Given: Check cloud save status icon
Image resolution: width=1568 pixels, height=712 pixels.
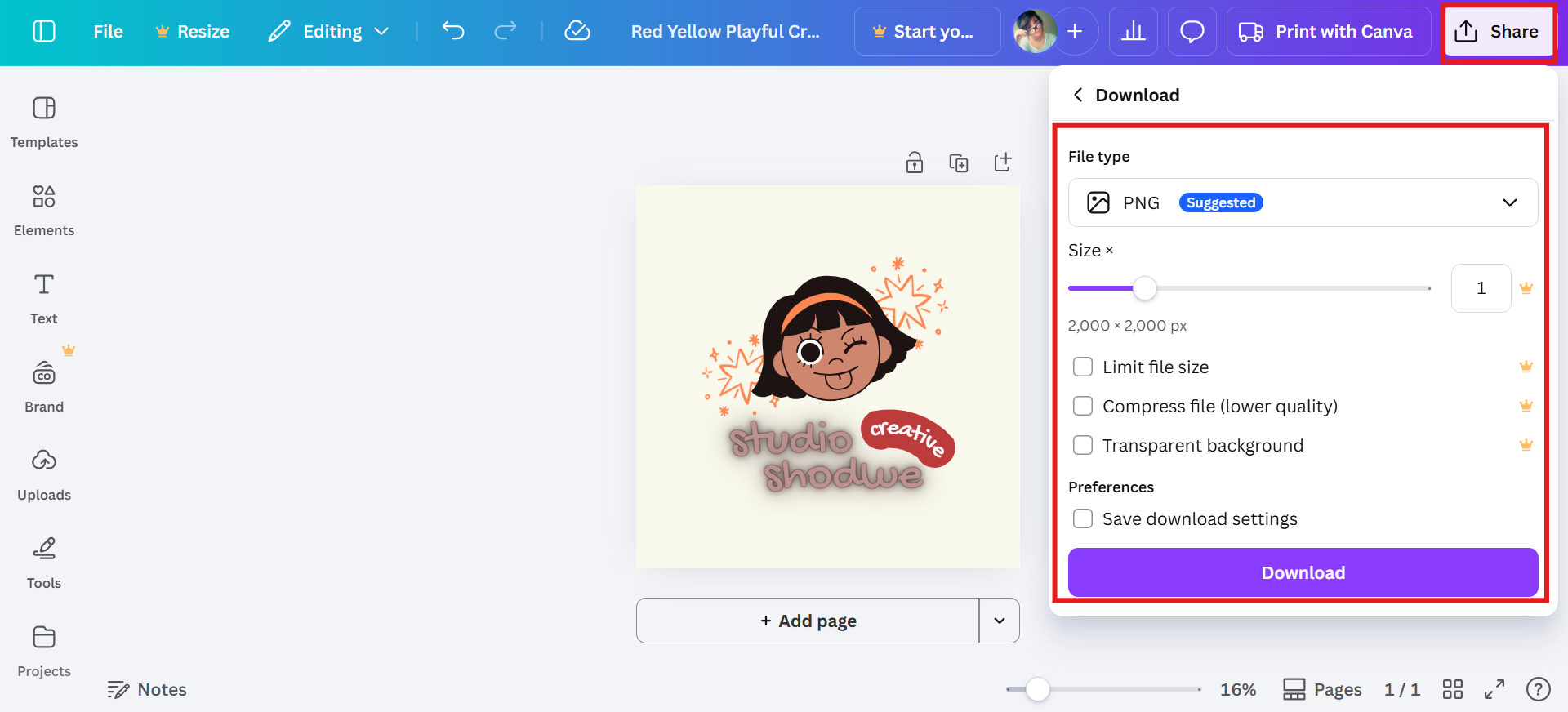Looking at the screenshot, I should click(577, 31).
